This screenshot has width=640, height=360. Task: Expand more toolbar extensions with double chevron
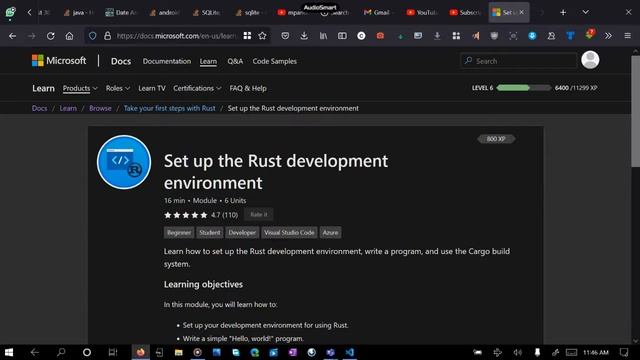point(608,36)
